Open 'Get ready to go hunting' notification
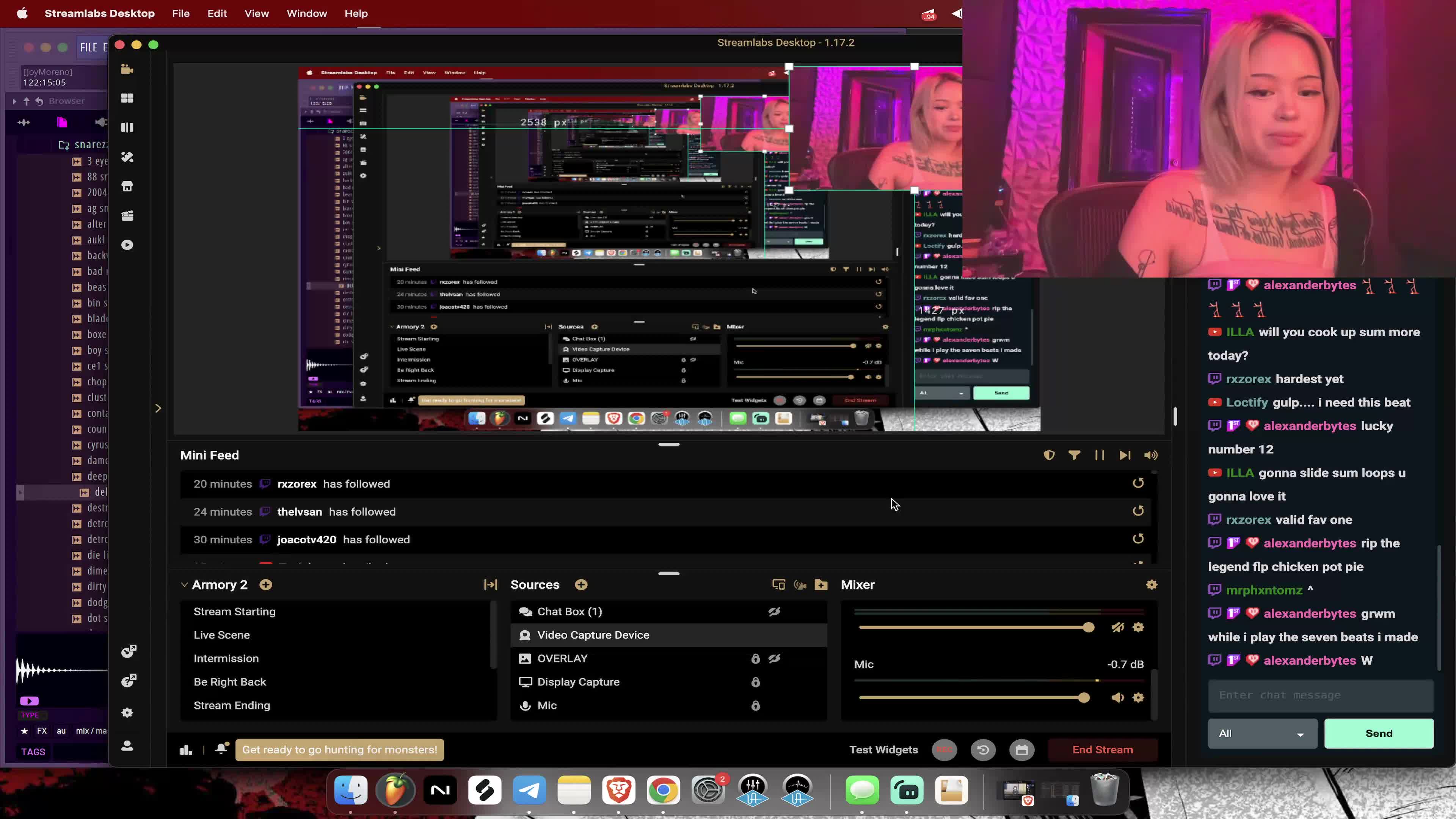The image size is (1456, 819). tap(340, 750)
